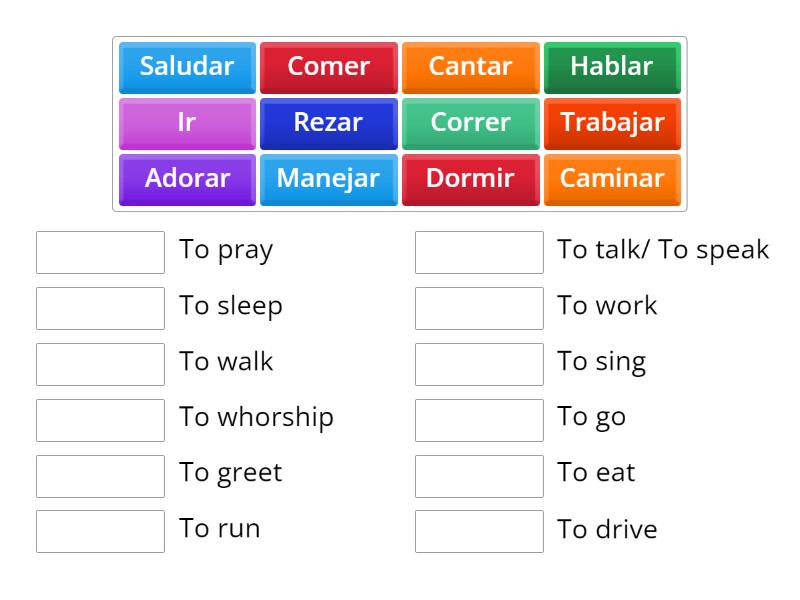Click the Saludar word tile
The image size is (800, 600).
(x=187, y=67)
